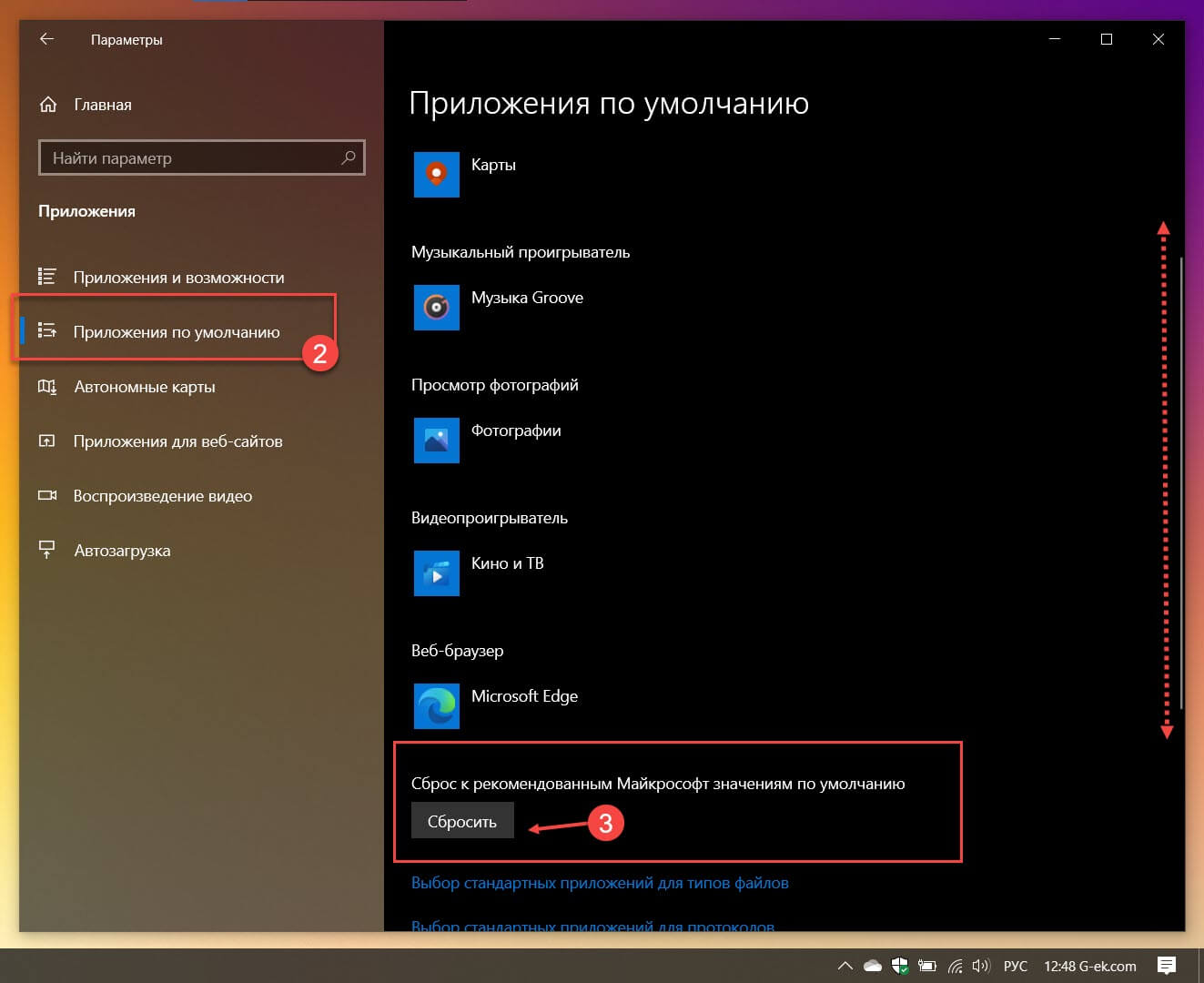Open the Главная home icon
1204x983 pixels.
click(48, 105)
